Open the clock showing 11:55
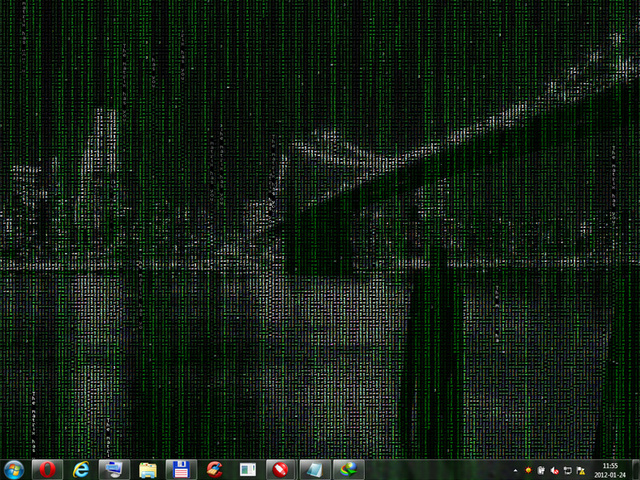 pyautogui.click(x=610, y=470)
